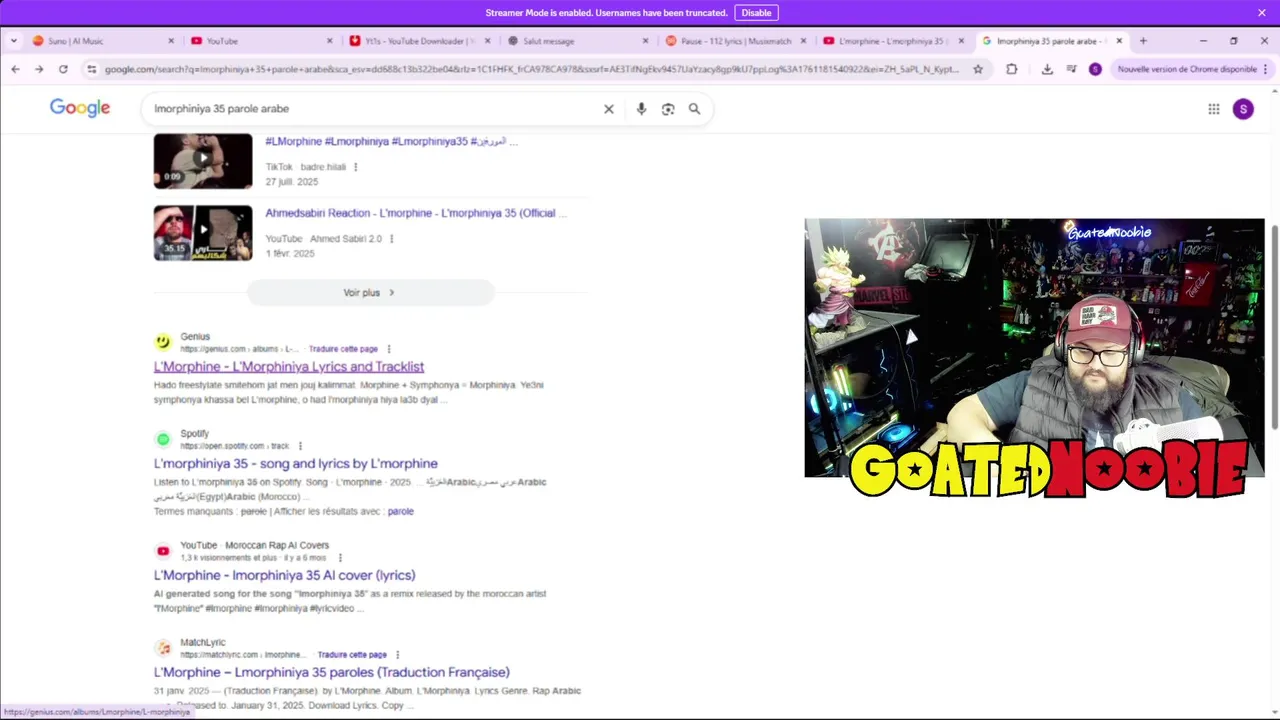Play Ahmedsabiri Reaction video thumbnail

coord(203,233)
